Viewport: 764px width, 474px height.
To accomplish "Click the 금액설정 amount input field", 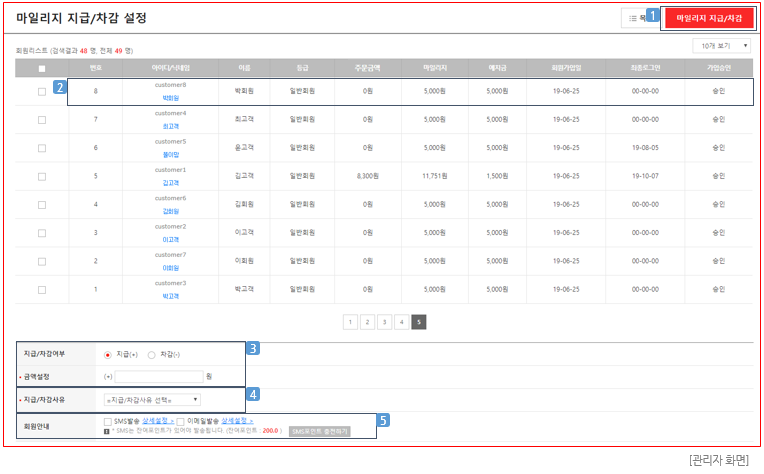I will [158, 377].
